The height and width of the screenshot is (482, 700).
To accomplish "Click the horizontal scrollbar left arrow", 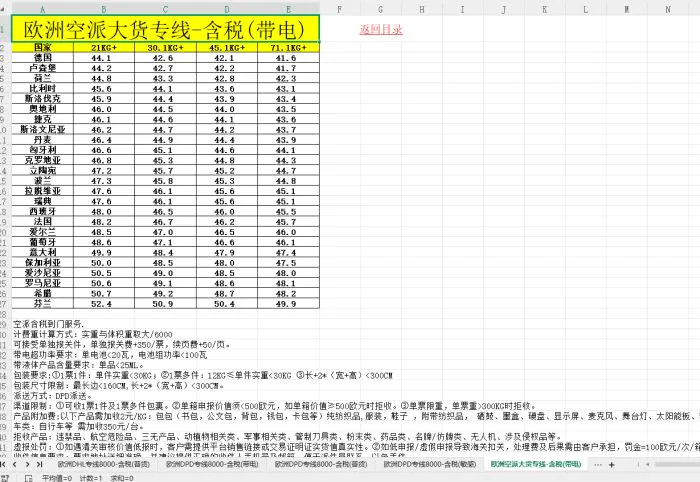I will [x=648, y=465].
